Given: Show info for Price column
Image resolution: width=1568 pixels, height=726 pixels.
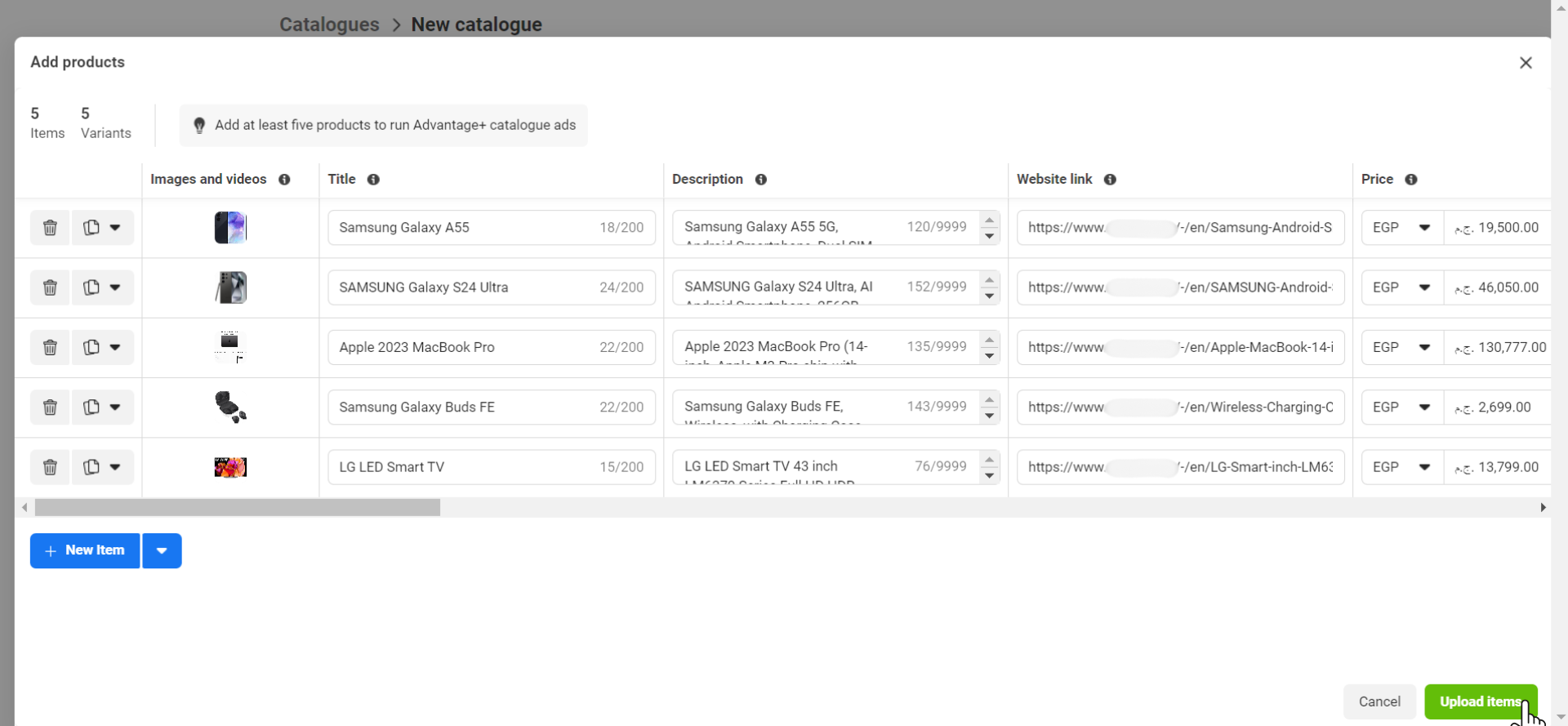Looking at the screenshot, I should (1411, 180).
